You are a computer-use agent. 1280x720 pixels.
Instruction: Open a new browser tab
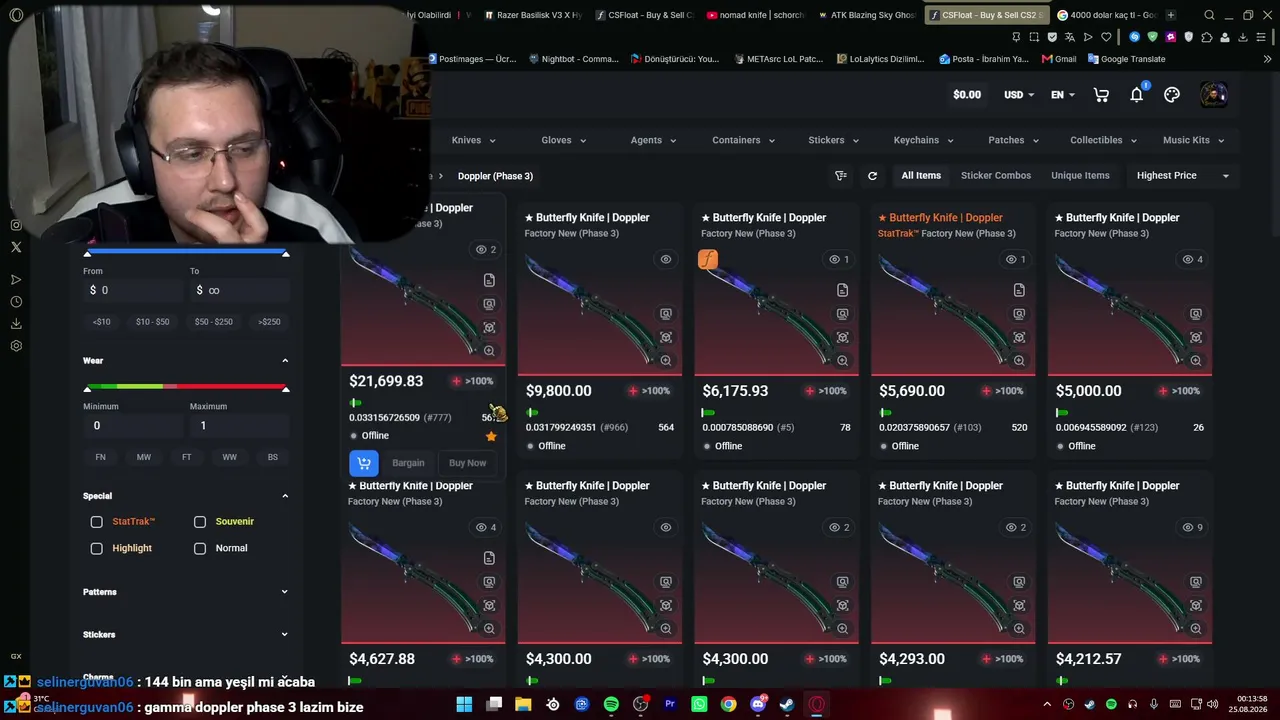coord(1170,15)
